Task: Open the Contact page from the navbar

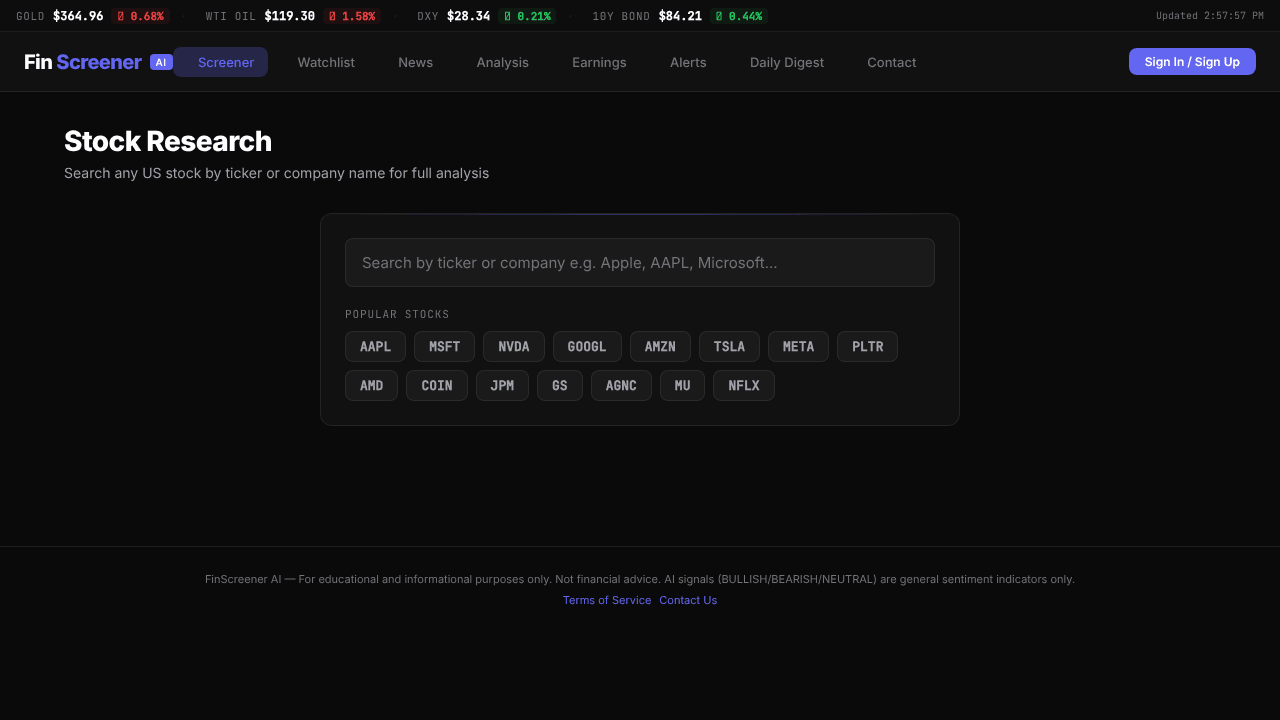Action: [891, 62]
